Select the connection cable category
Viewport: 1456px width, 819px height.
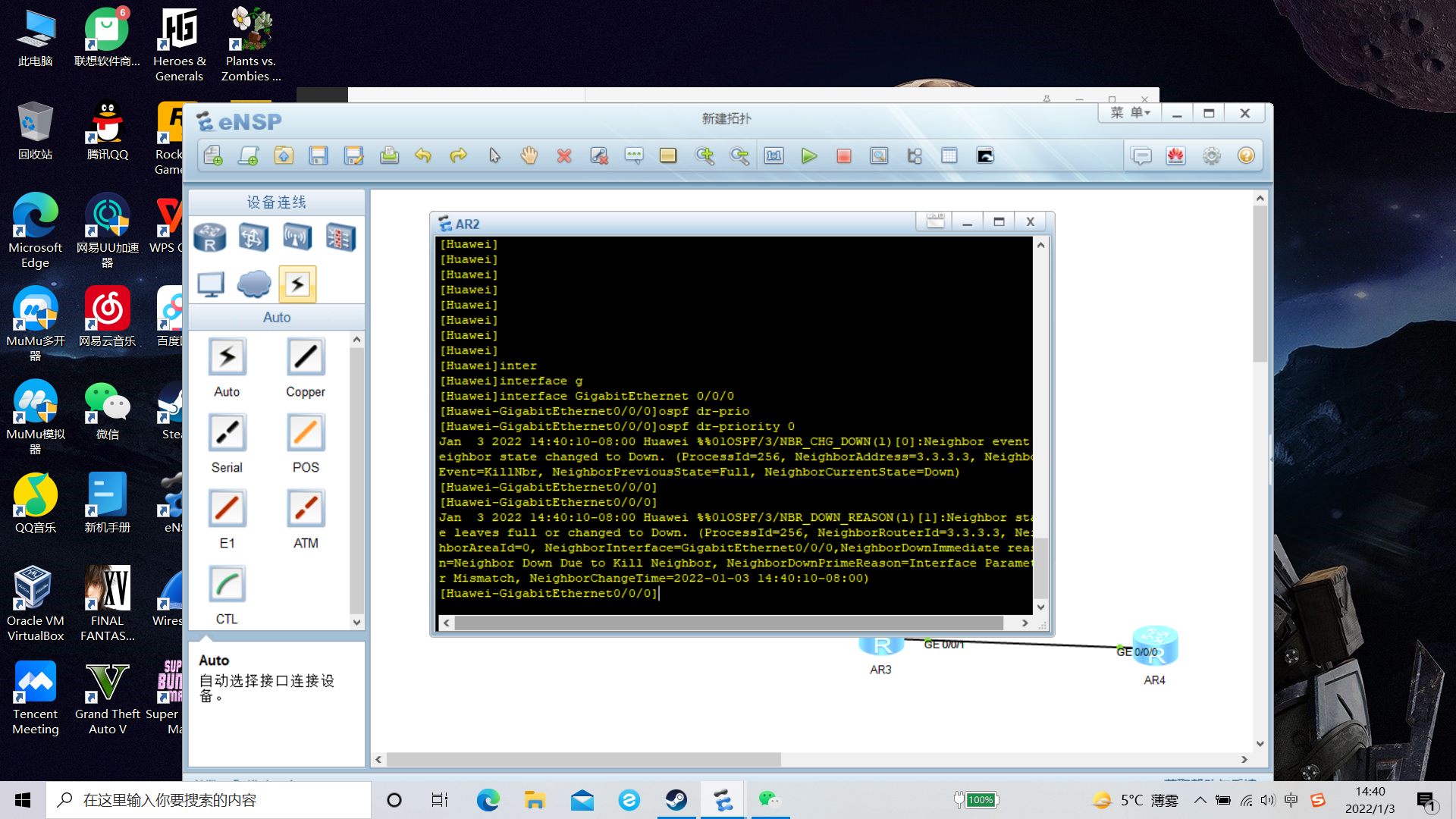297,284
